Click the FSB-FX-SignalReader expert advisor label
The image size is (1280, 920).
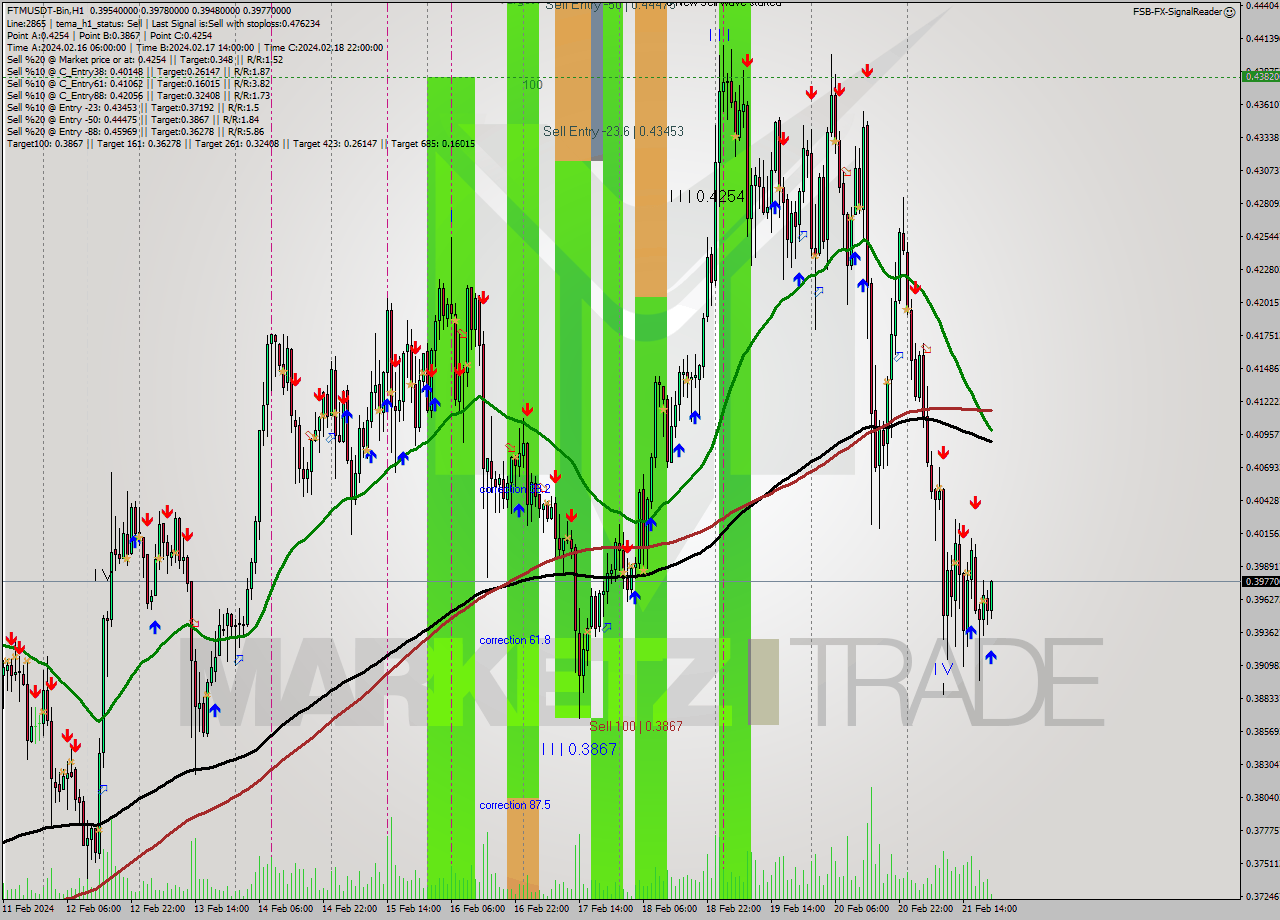coord(1177,12)
